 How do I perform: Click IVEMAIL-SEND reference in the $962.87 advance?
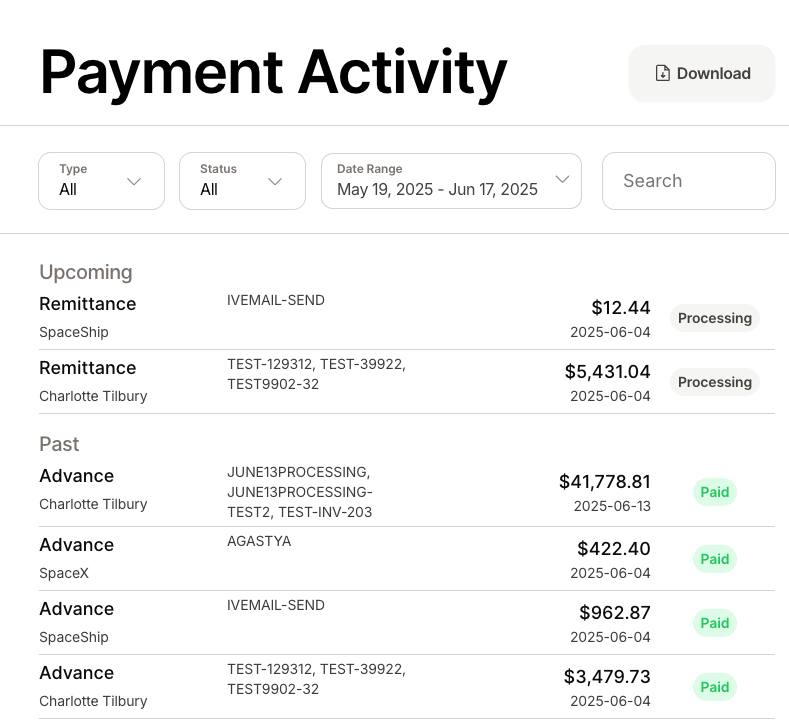coord(276,605)
